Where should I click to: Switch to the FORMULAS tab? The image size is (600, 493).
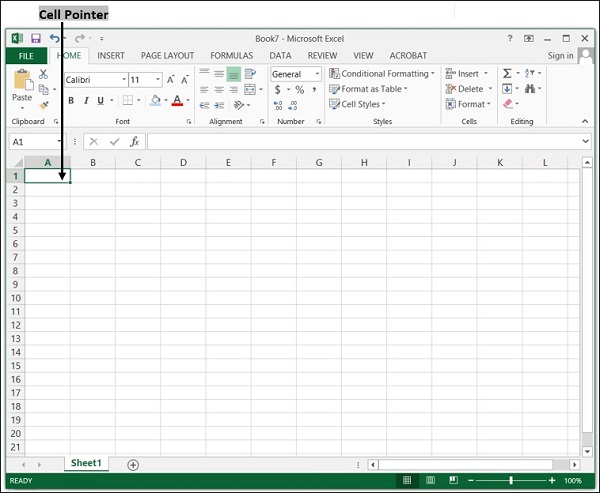232,56
